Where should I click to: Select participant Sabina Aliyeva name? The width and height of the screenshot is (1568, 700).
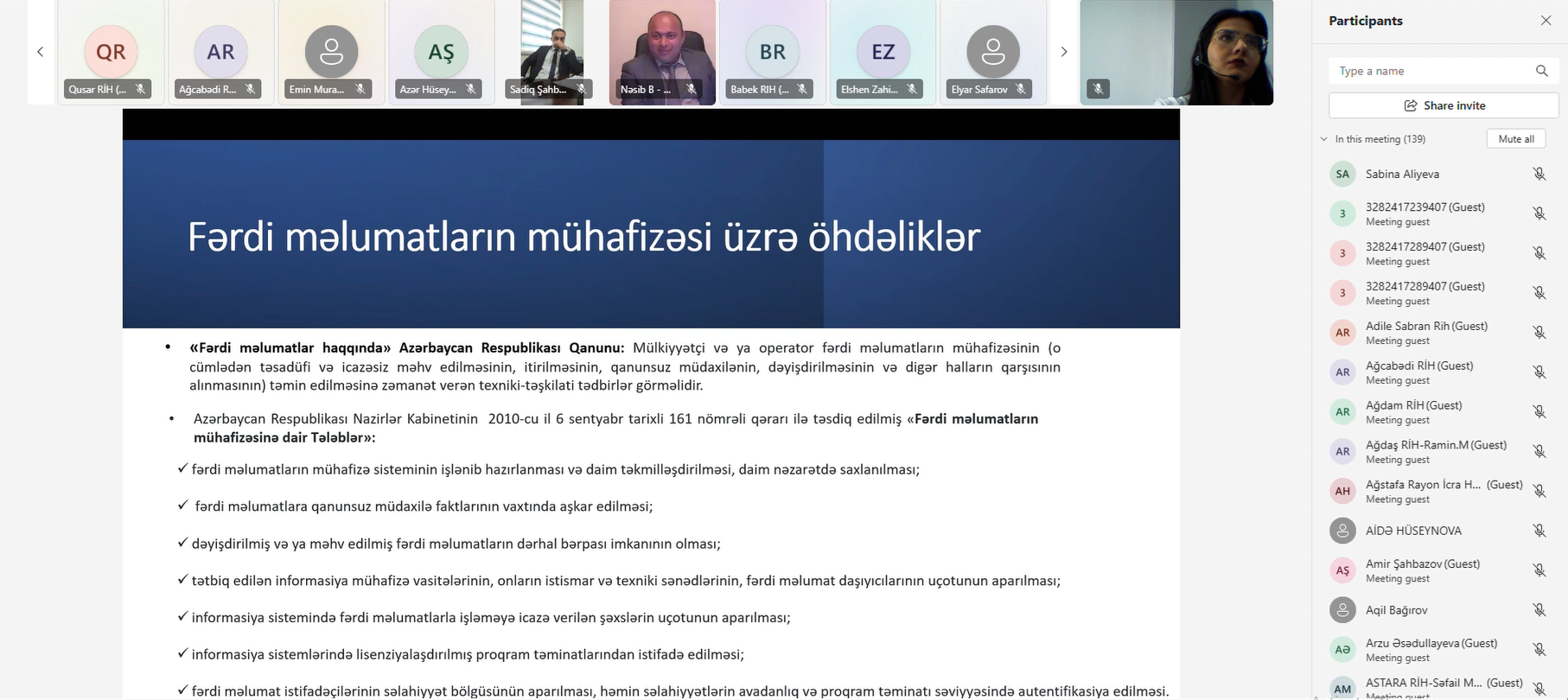(x=1402, y=174)
